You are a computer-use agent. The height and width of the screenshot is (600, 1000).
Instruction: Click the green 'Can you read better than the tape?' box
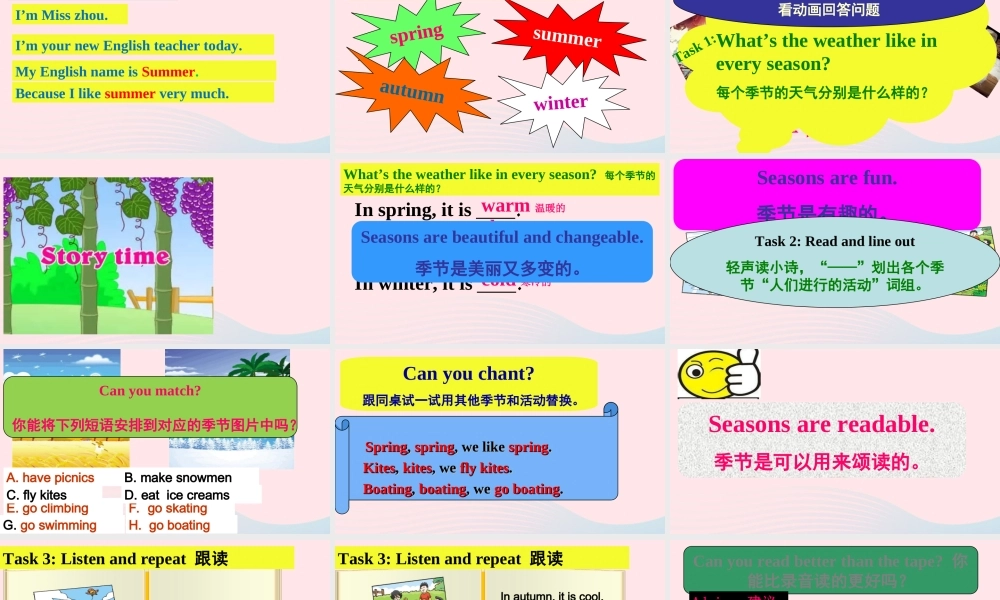click(x=830, y=570)
